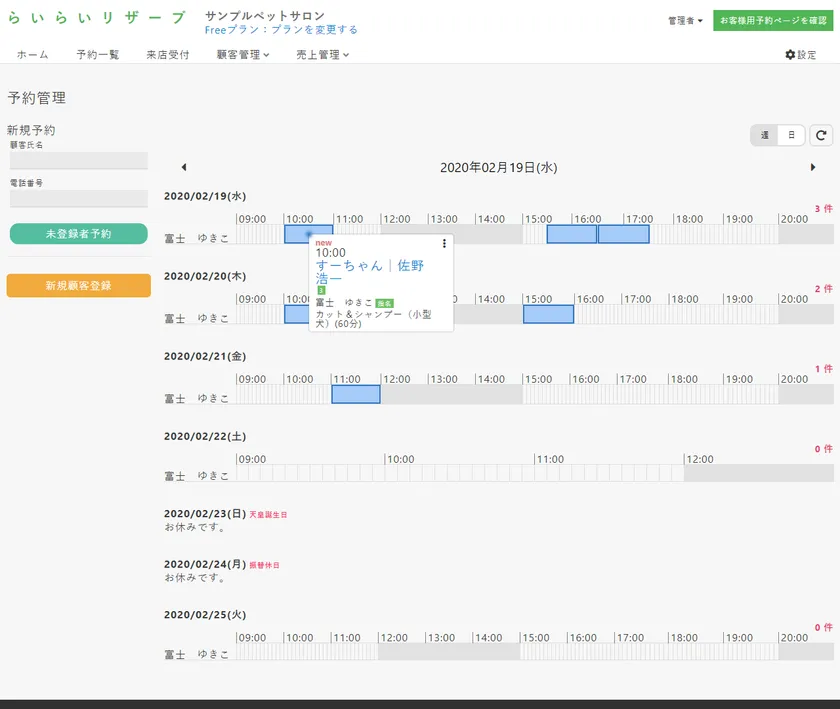Select the 16:00 booking block on 02/19
The height and width of the screenshot is (709, 840).
pyautogui.click(x=572, y=234)
